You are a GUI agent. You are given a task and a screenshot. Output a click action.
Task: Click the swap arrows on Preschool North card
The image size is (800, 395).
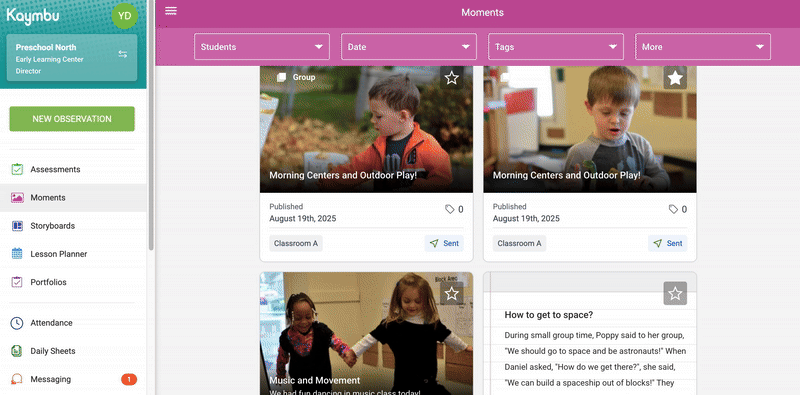123,54
